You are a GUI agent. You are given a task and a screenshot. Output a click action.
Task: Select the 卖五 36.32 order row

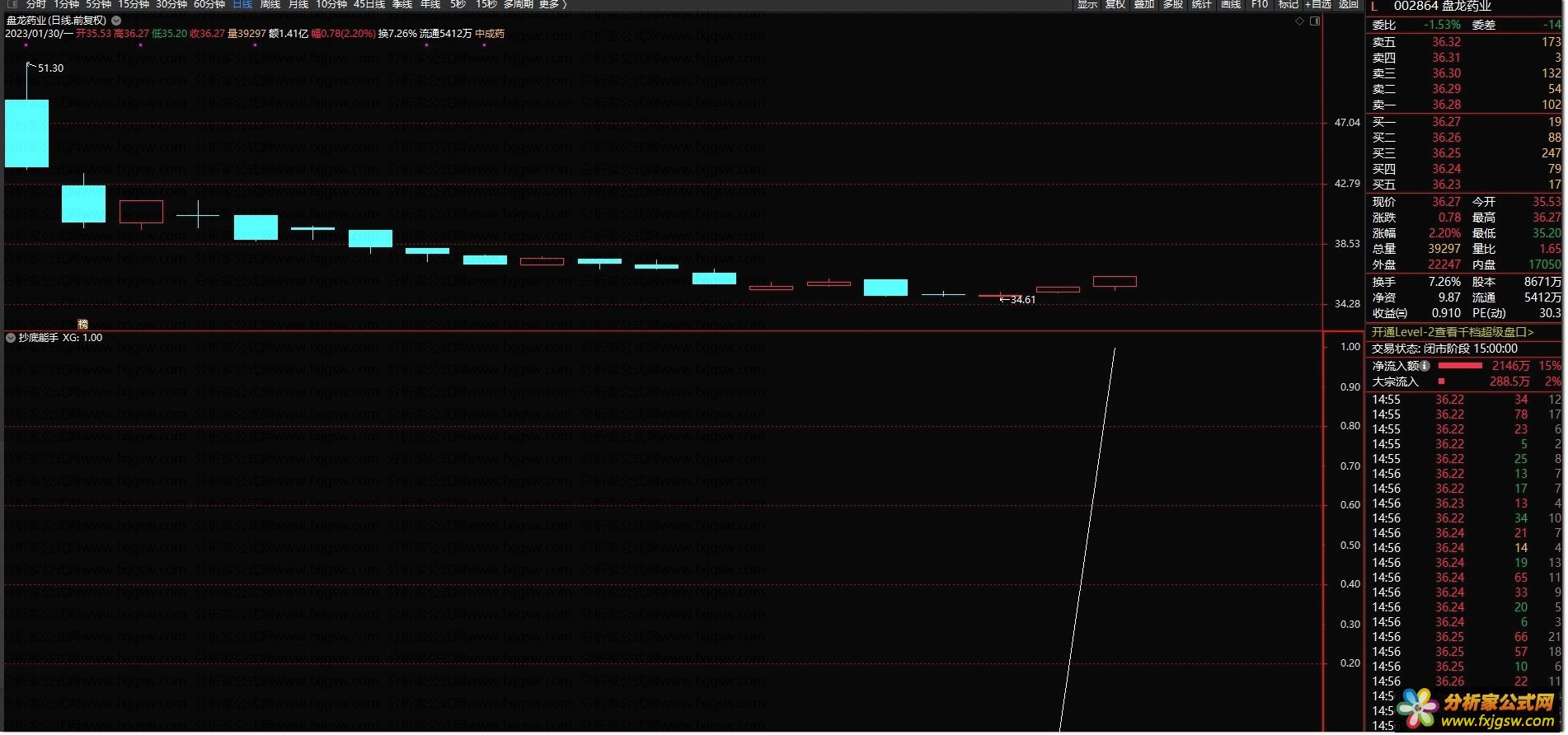click(x=1467, y=42)
